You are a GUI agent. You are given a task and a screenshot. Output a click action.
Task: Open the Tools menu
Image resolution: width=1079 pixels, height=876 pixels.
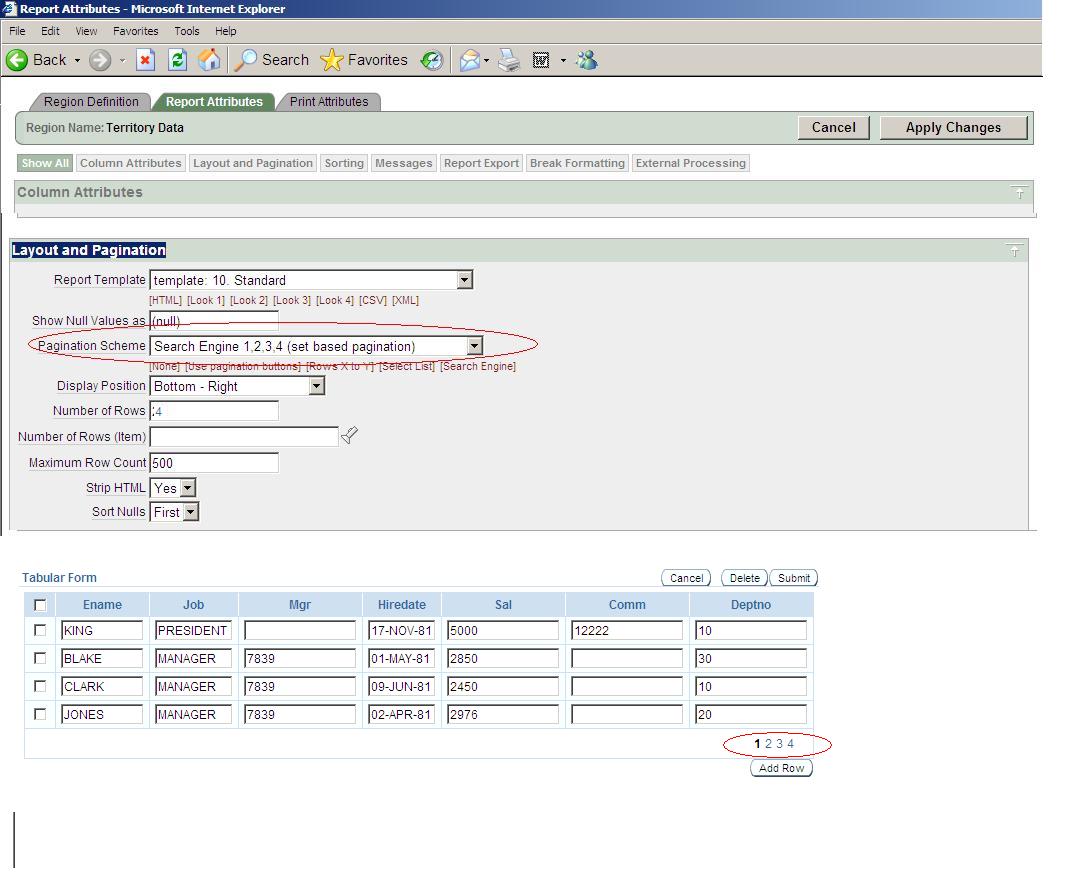click(187, 31)
